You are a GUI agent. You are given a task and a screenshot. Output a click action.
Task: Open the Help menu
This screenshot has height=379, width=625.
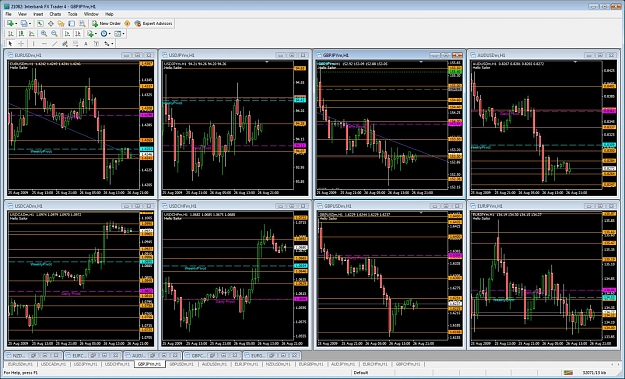[109, 14]
